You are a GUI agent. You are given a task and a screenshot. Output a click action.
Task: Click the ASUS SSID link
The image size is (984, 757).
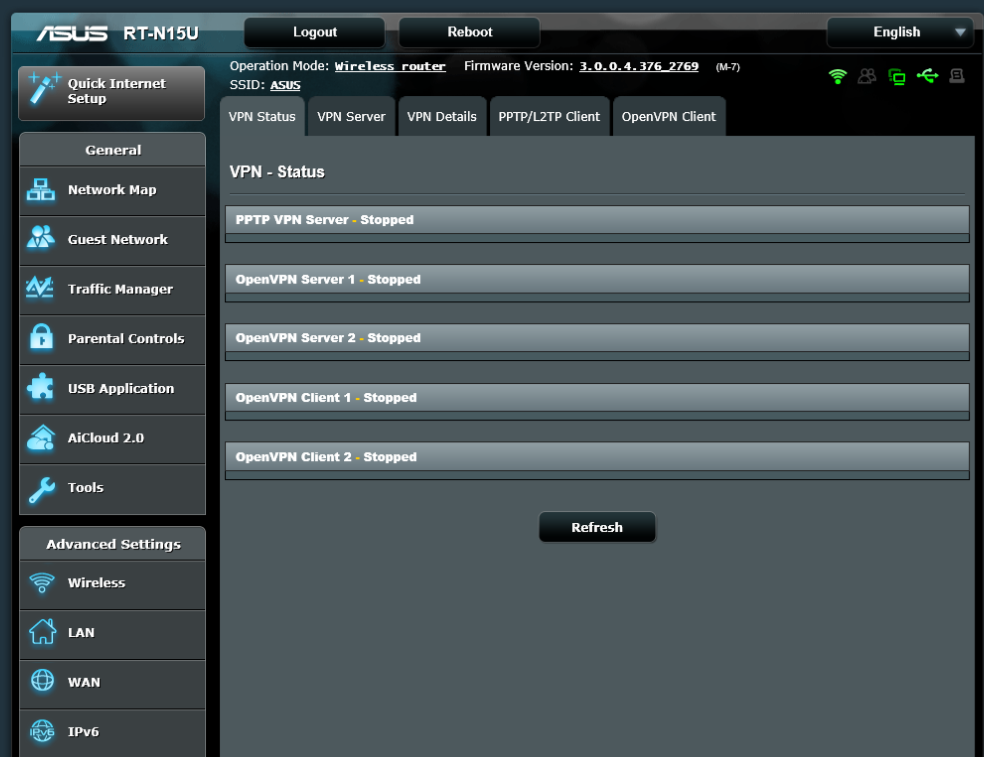point(285,85)
